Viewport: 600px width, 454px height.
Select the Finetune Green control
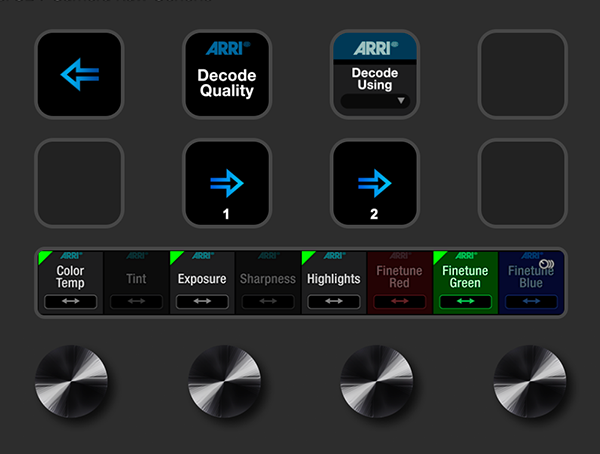465,283
